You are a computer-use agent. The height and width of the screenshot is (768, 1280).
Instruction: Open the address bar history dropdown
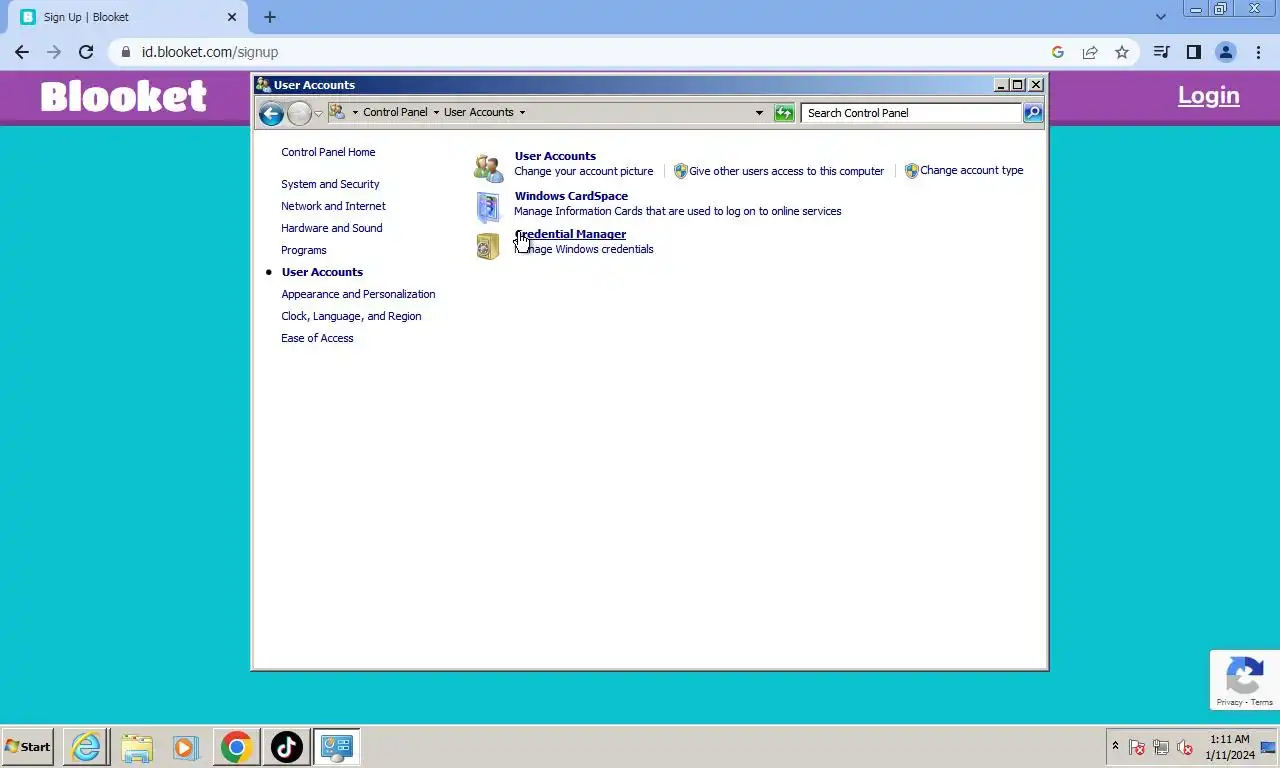tap(759, 113)
